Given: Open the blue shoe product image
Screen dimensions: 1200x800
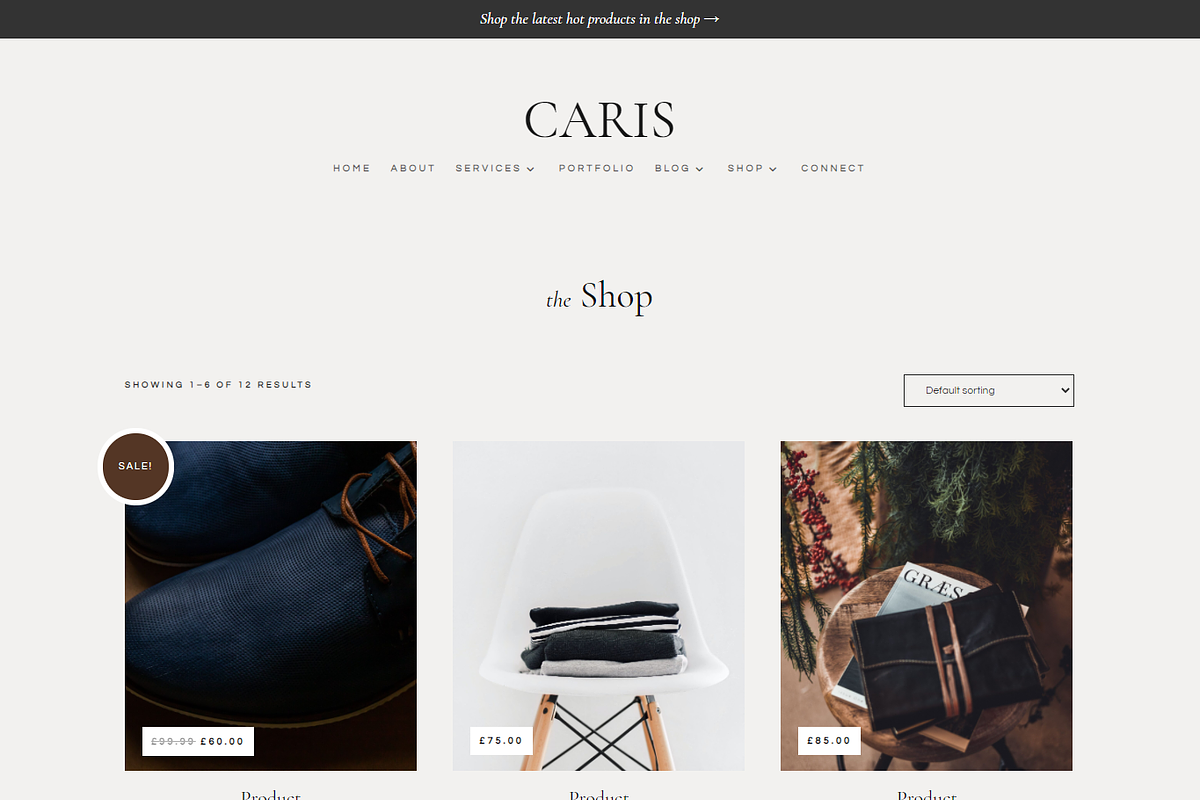Looking at the screenshot, I should point(271,606).
